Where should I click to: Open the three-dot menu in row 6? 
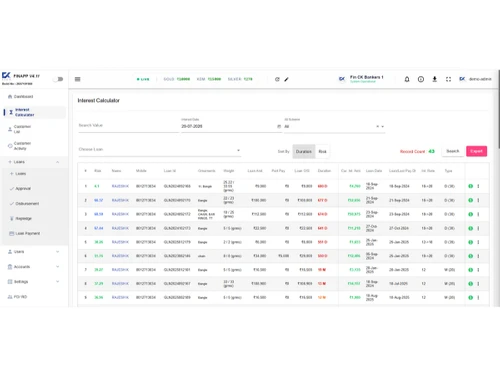(x=478, y=256)
